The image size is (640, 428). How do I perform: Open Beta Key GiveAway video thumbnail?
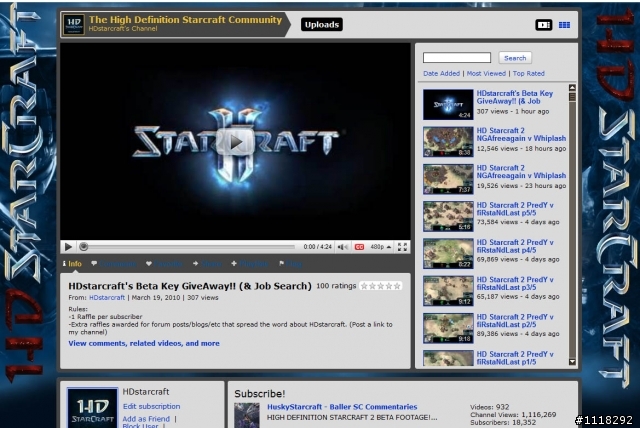(448, 104)
